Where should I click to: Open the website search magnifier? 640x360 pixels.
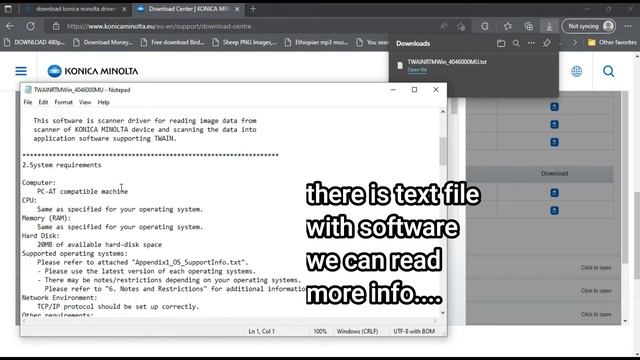[608, 71]
